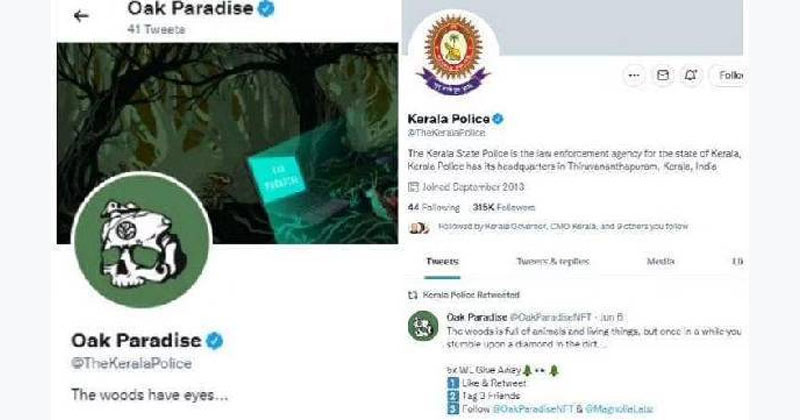
Task: Click the followers' avatars next to Followed by
Action: [x=419, y=227]
